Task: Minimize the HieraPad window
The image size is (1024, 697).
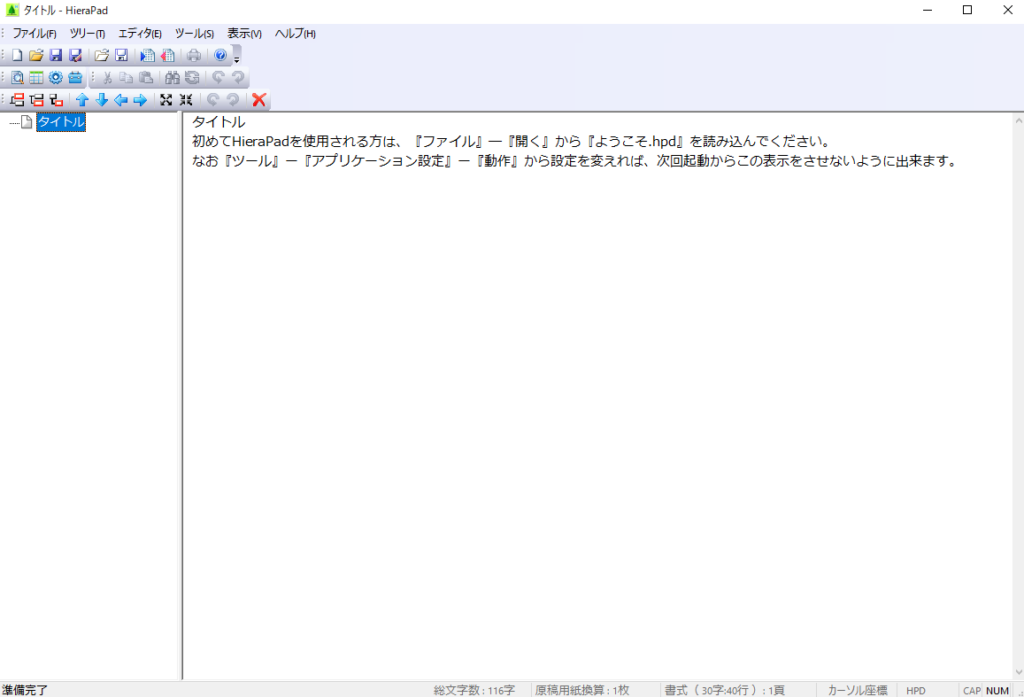Action: 927,10
